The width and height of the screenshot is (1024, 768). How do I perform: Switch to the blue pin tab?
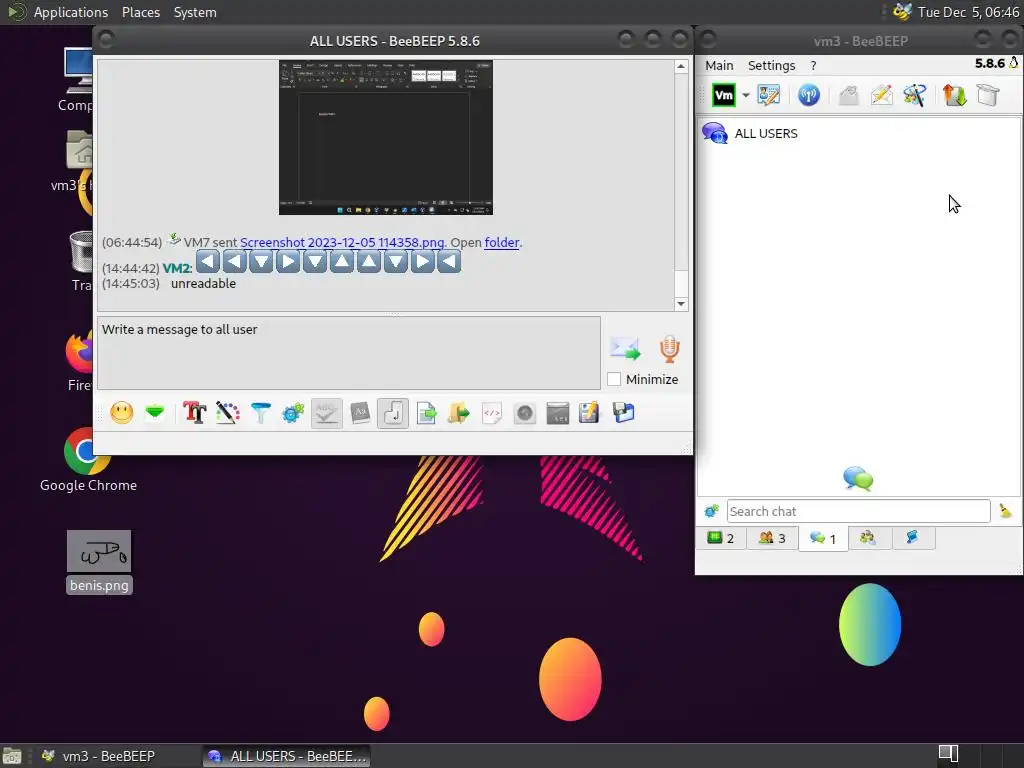point(912,538)
